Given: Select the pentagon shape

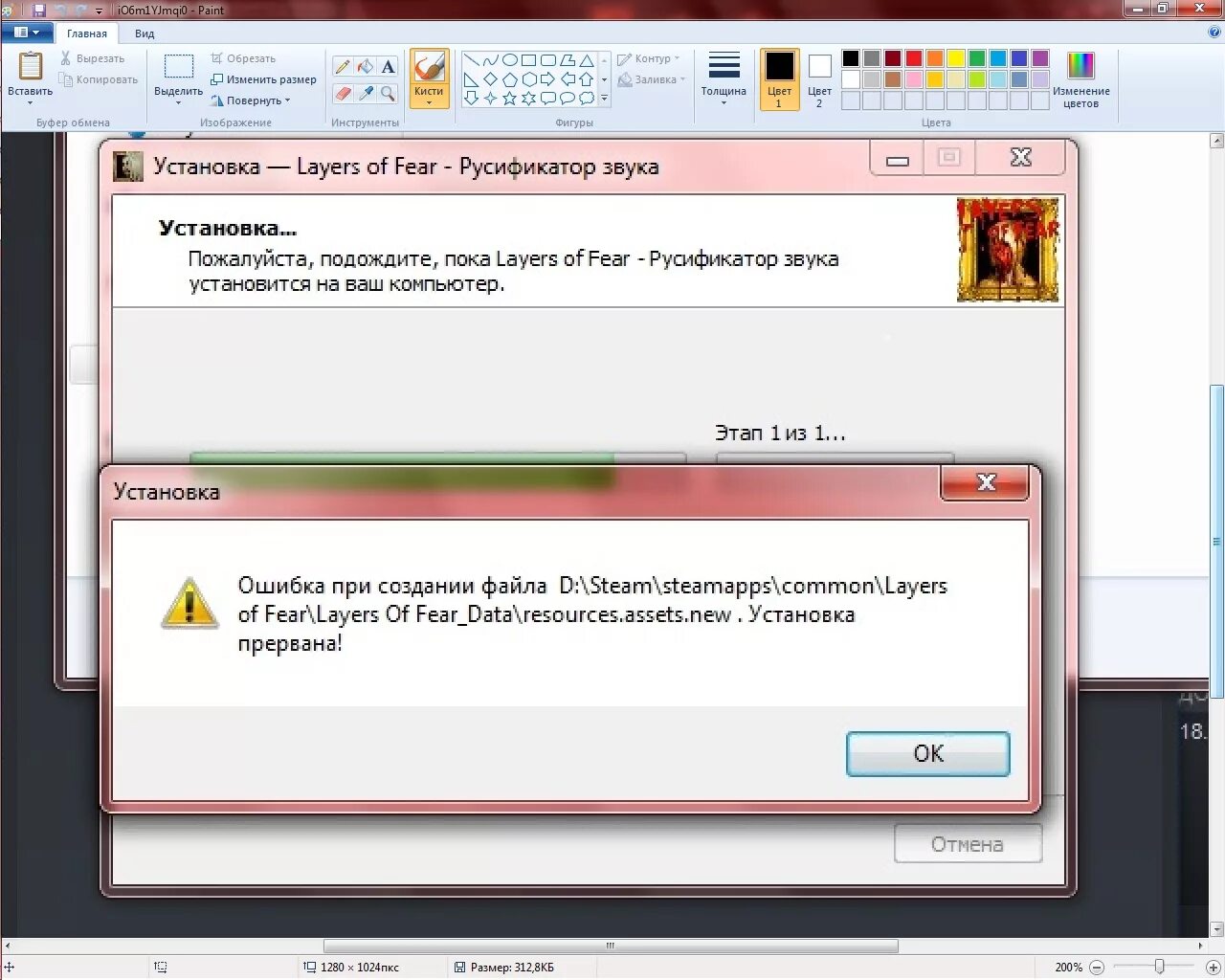Looking at the screenshot, I should [x=509, y=79].
